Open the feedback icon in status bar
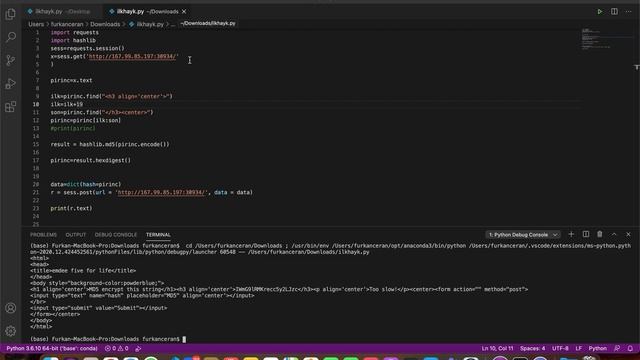Viewport: 640px width, 360px height. pyautogui.click(x=617, y=348)
